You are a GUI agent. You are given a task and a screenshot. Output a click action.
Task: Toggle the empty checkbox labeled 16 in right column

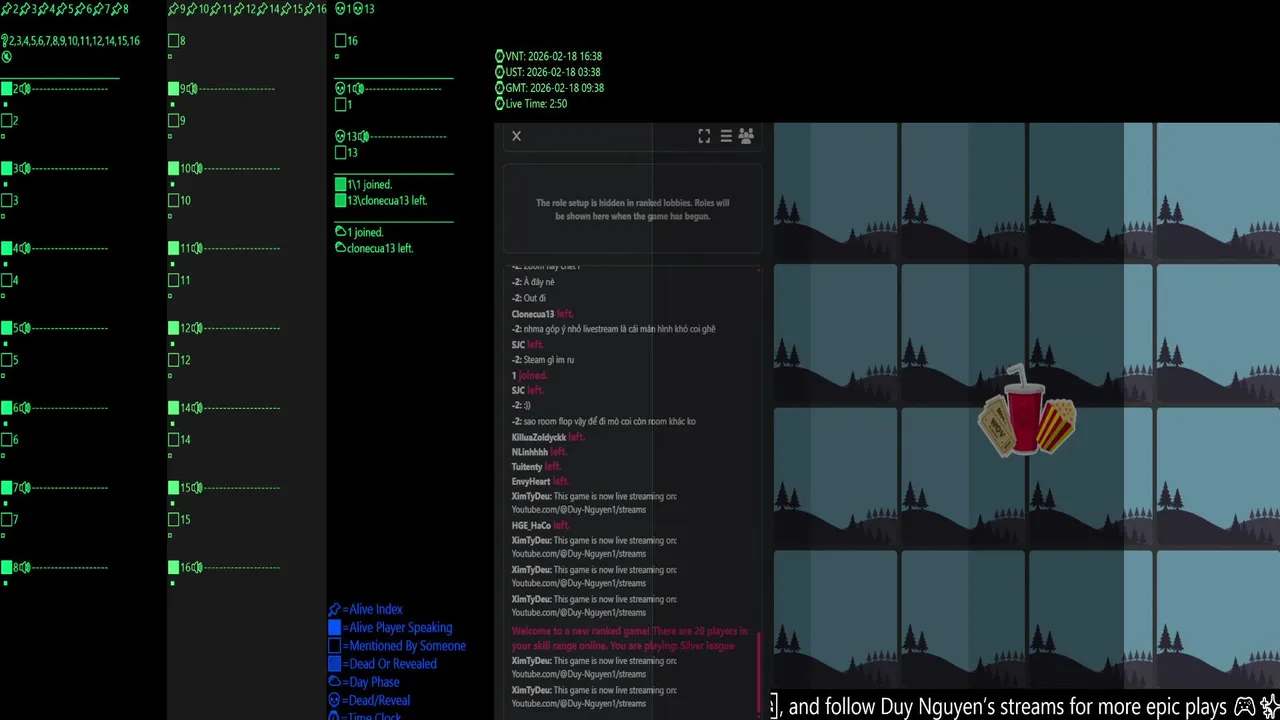(340, 41)
